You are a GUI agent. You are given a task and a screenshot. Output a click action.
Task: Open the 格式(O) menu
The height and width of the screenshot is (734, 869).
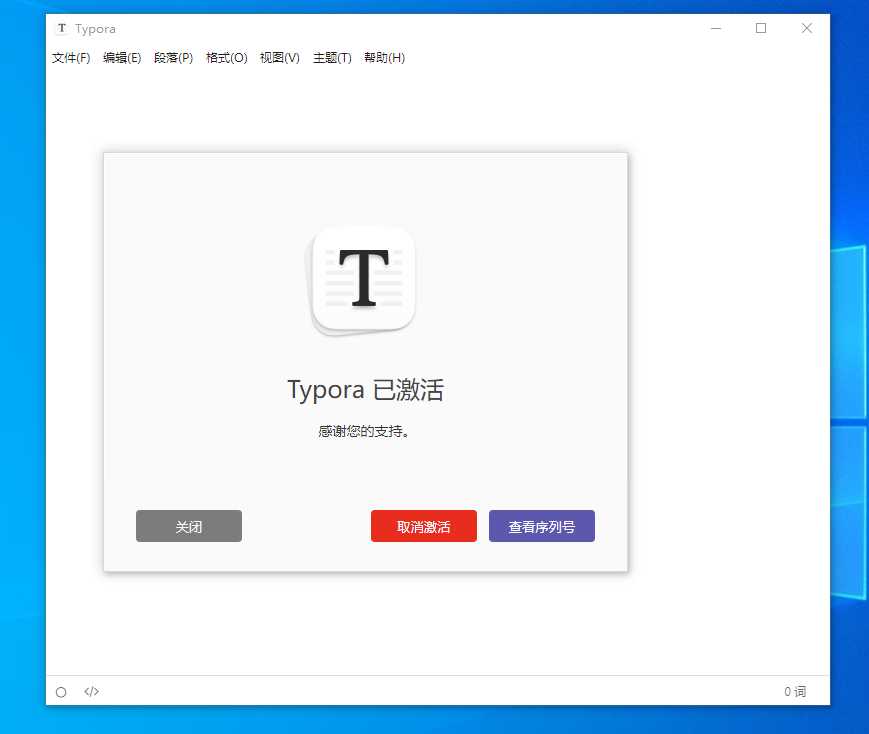(x=227, y=58)
